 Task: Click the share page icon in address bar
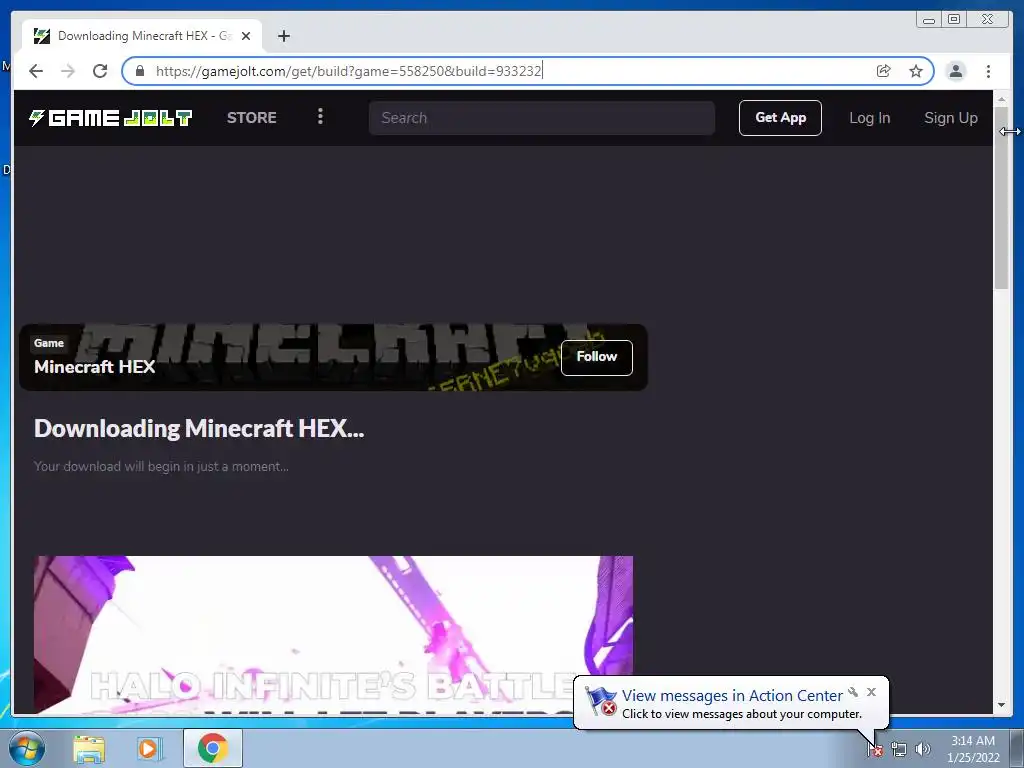(x=884, y=71)
